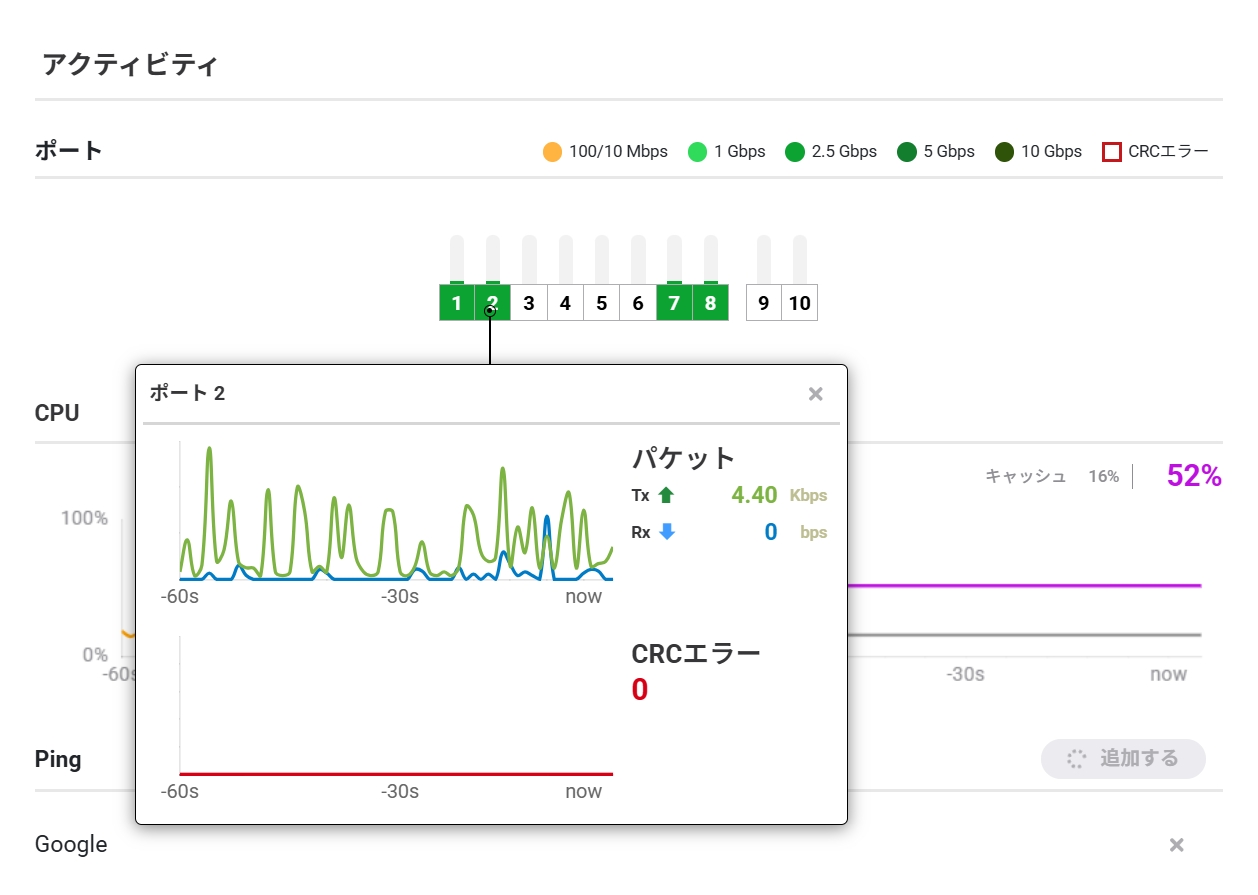Click port 1 indicator
The width and height of the screenshot is (1258, 895).
pyautogui.click(x=457, y=303)
